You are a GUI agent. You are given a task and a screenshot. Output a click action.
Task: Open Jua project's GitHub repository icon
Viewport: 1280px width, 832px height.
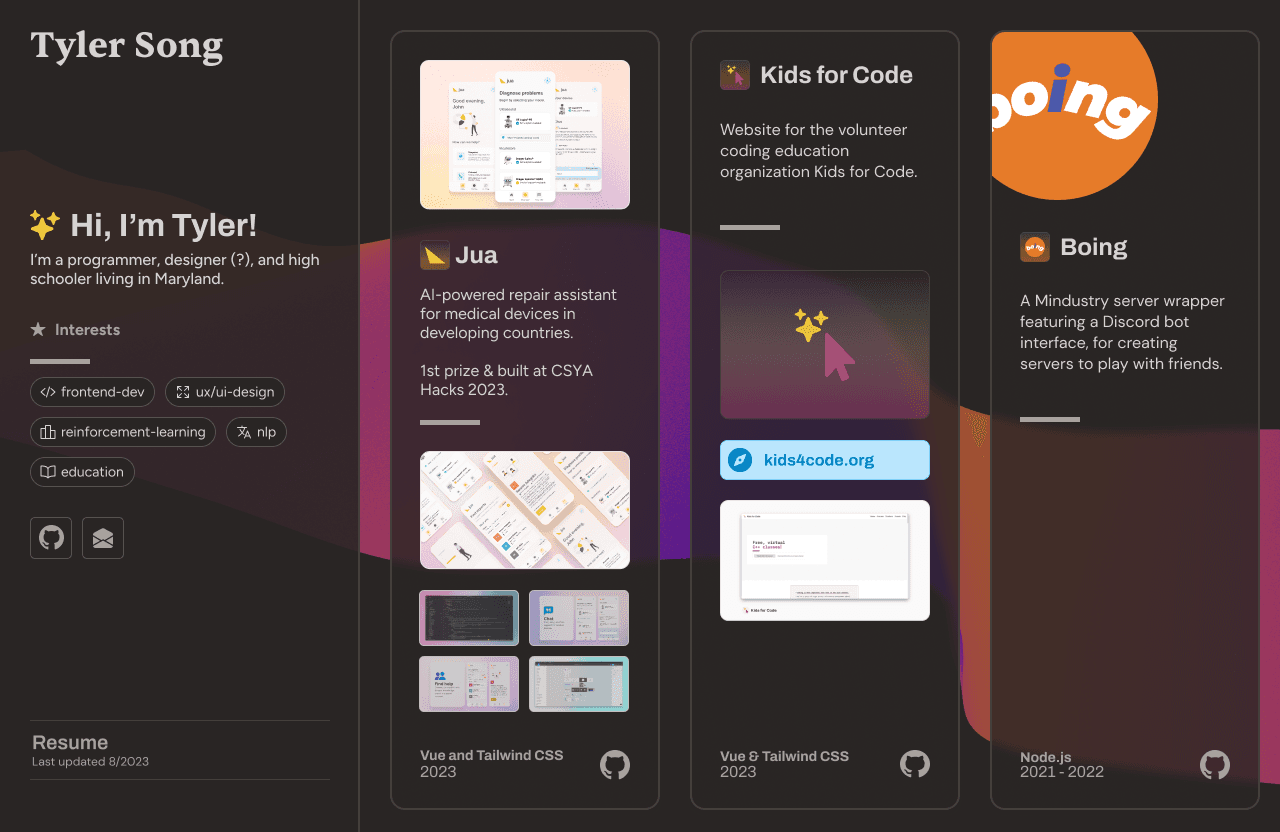click(x=615, y=765)
